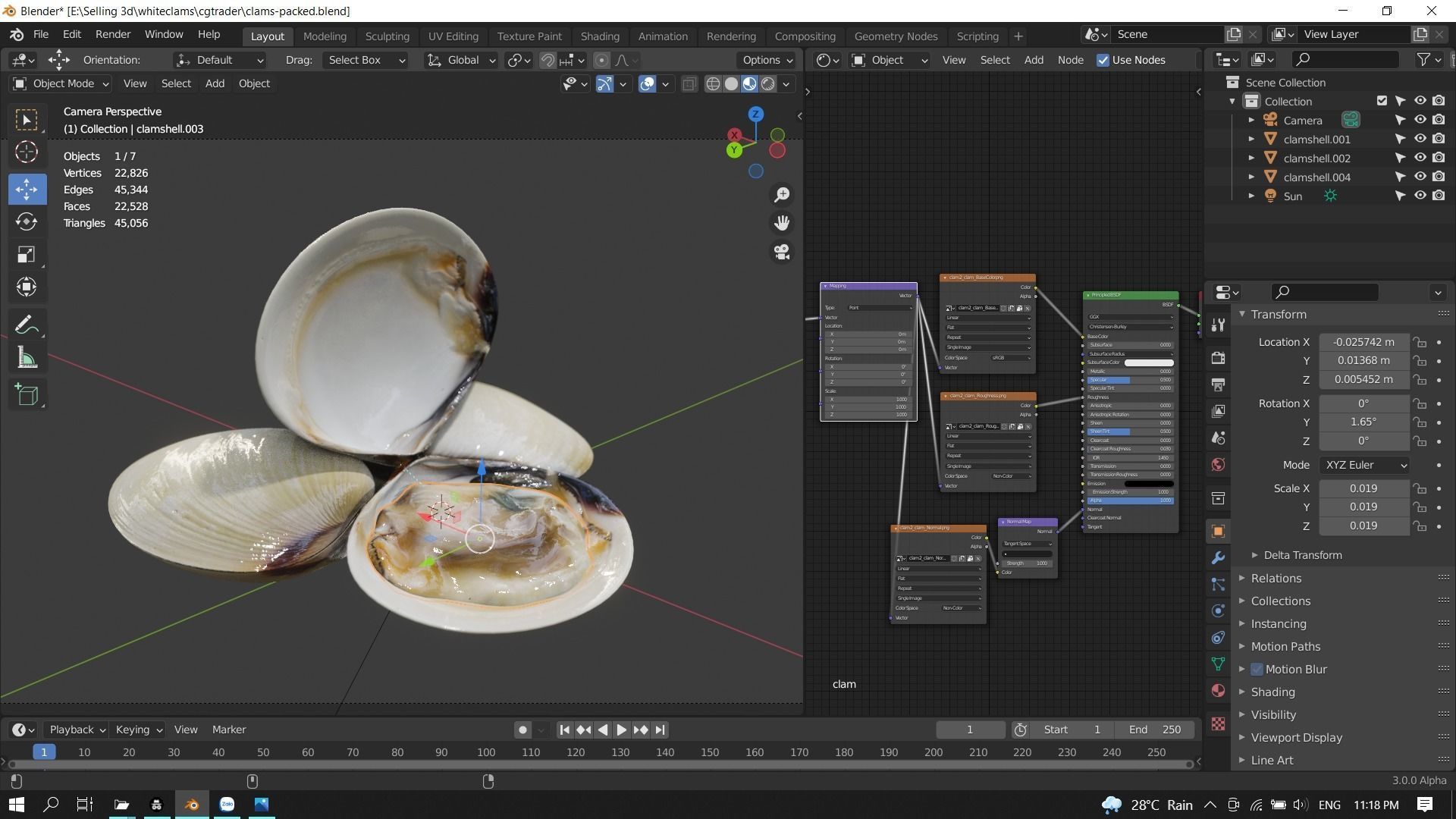Open the rotation Mode XYZ Euler dropdown
Image resolution: width=1456 pixels, height=819 pixels.
pyautogui.click(x=1364, y=465)
